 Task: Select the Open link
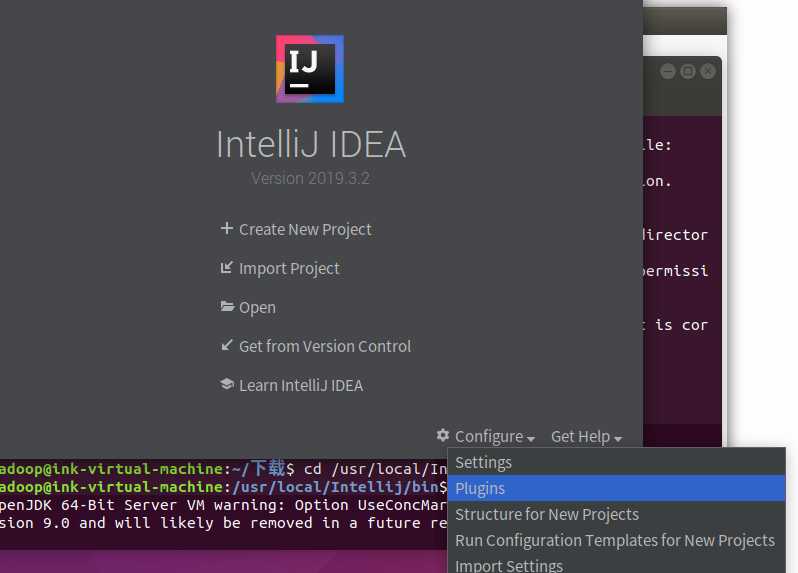(258, 308)
